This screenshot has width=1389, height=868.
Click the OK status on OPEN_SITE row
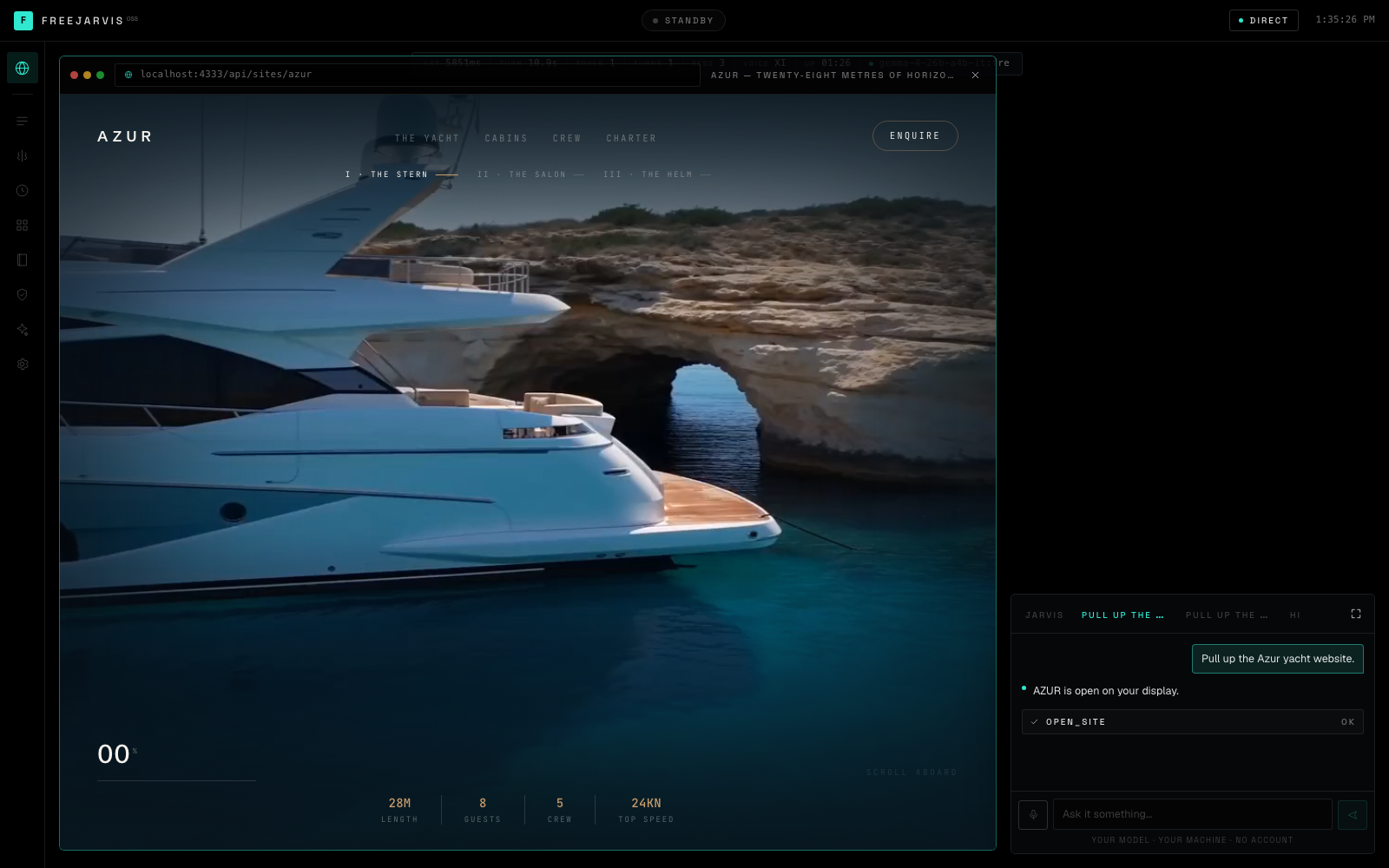tap(1347, 722)
